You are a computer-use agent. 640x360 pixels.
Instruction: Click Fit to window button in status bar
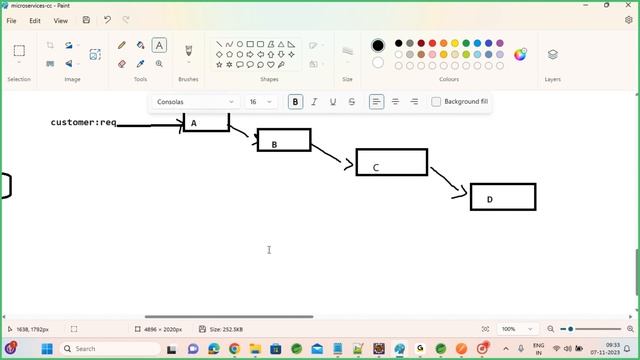[485, 329]
